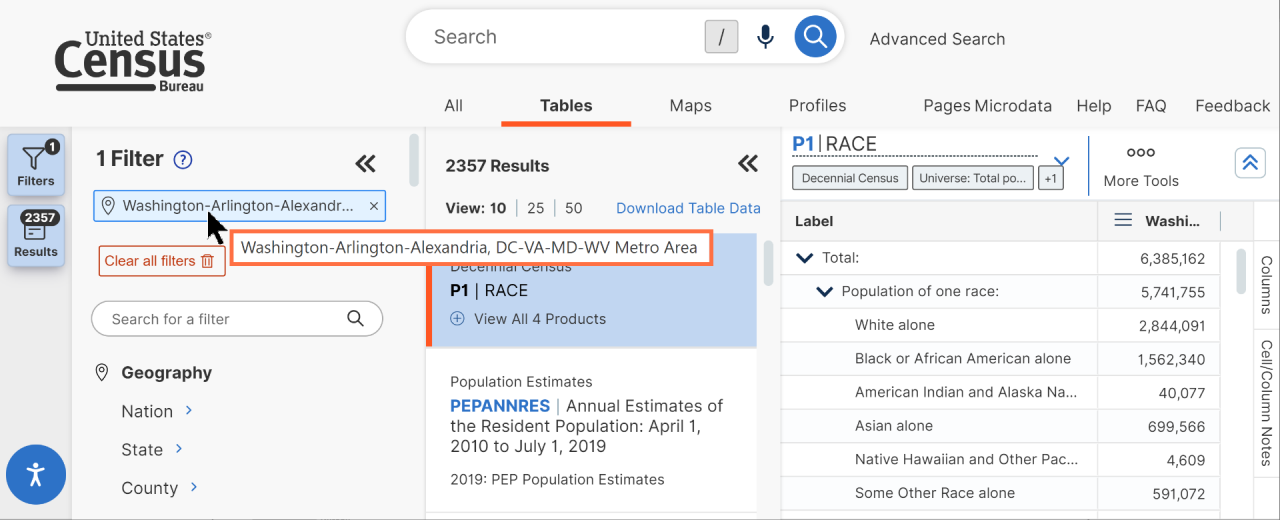The width and height of the screenshot is (1280, 520).
Task: Click View All 4 Products
Action: tap(540, 319)
